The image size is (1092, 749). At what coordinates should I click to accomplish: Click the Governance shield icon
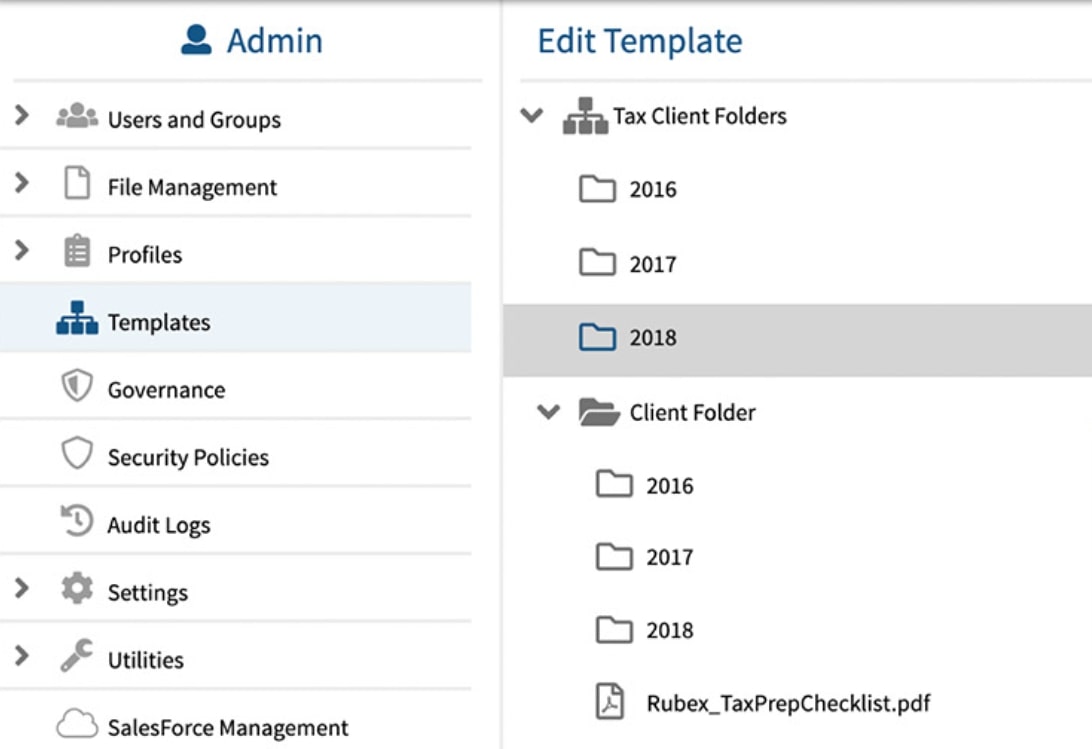click(x=77, y=385)
